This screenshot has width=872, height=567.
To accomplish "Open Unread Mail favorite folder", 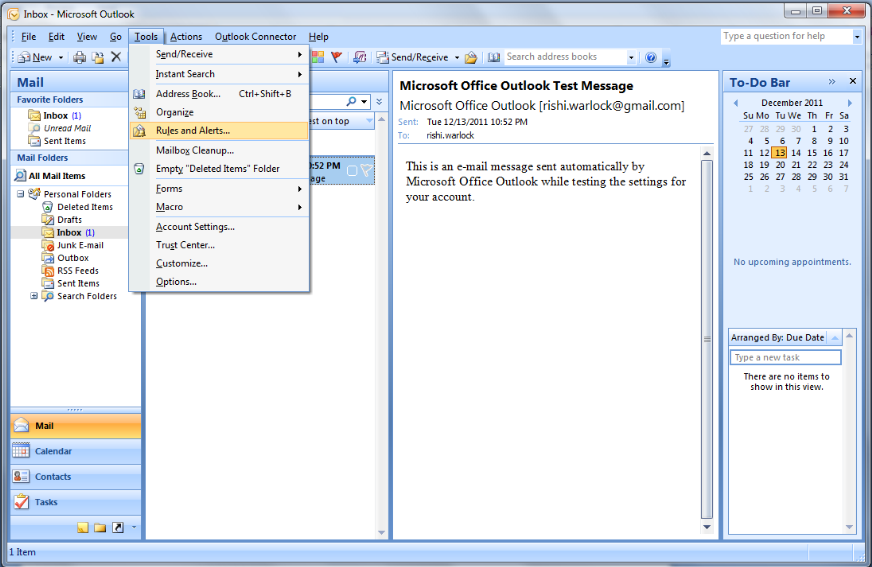I will 67,128.
